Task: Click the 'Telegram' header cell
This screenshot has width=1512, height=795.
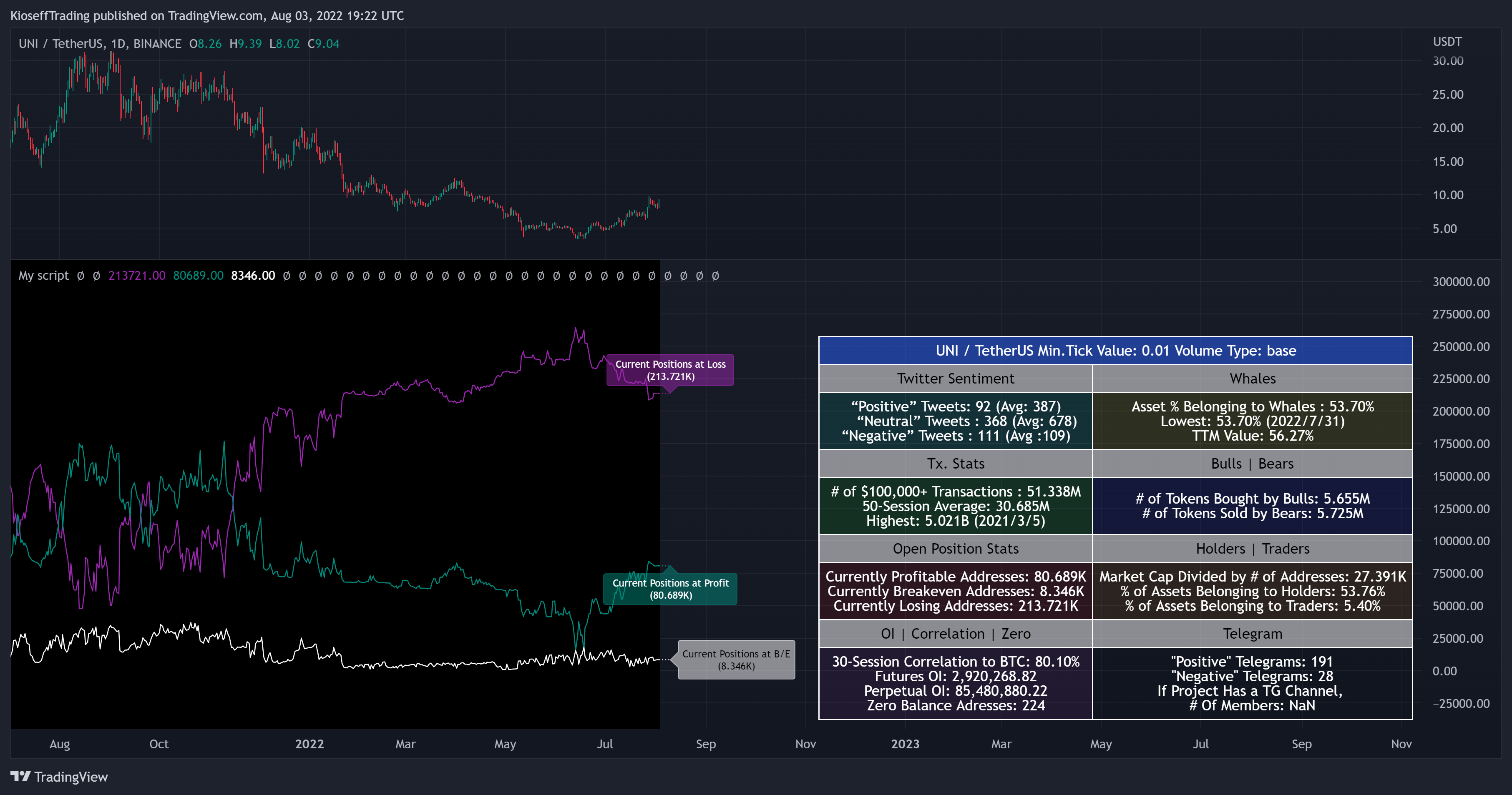Action: point(1253,634)
